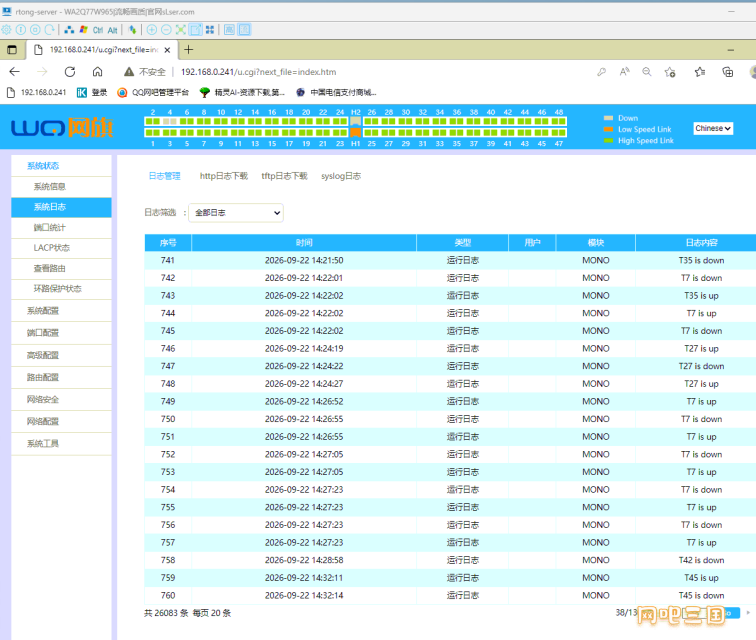Click the High Speed Link legend swatch
This screenshot has height=640, width=756.
coord(608,141)
